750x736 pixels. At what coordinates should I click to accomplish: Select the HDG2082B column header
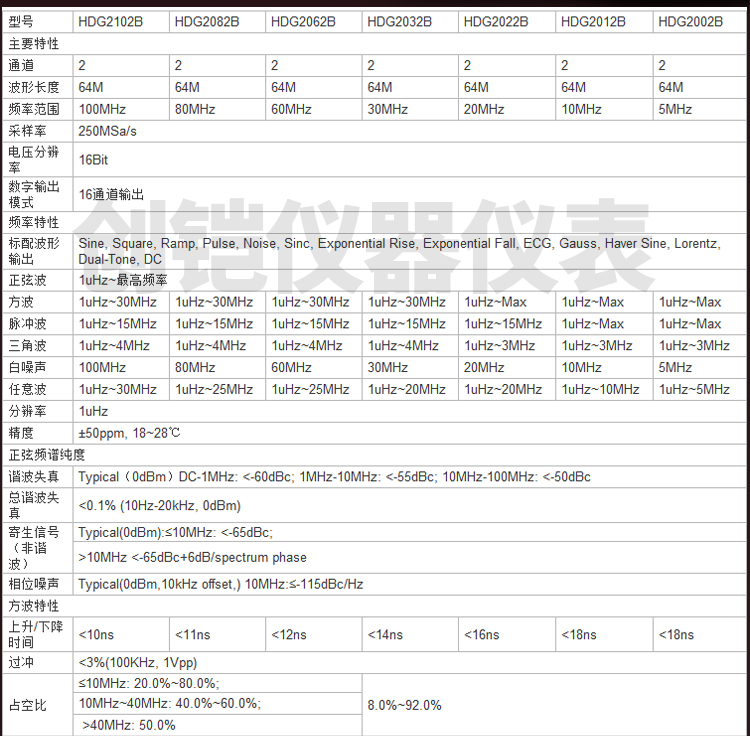tap(206, 21)
